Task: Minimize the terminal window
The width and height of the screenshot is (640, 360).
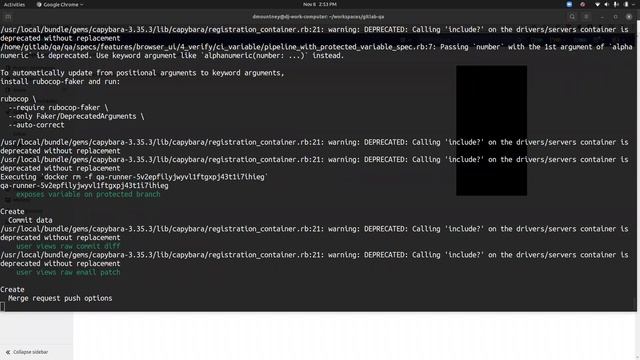Action: coord(602,17)
